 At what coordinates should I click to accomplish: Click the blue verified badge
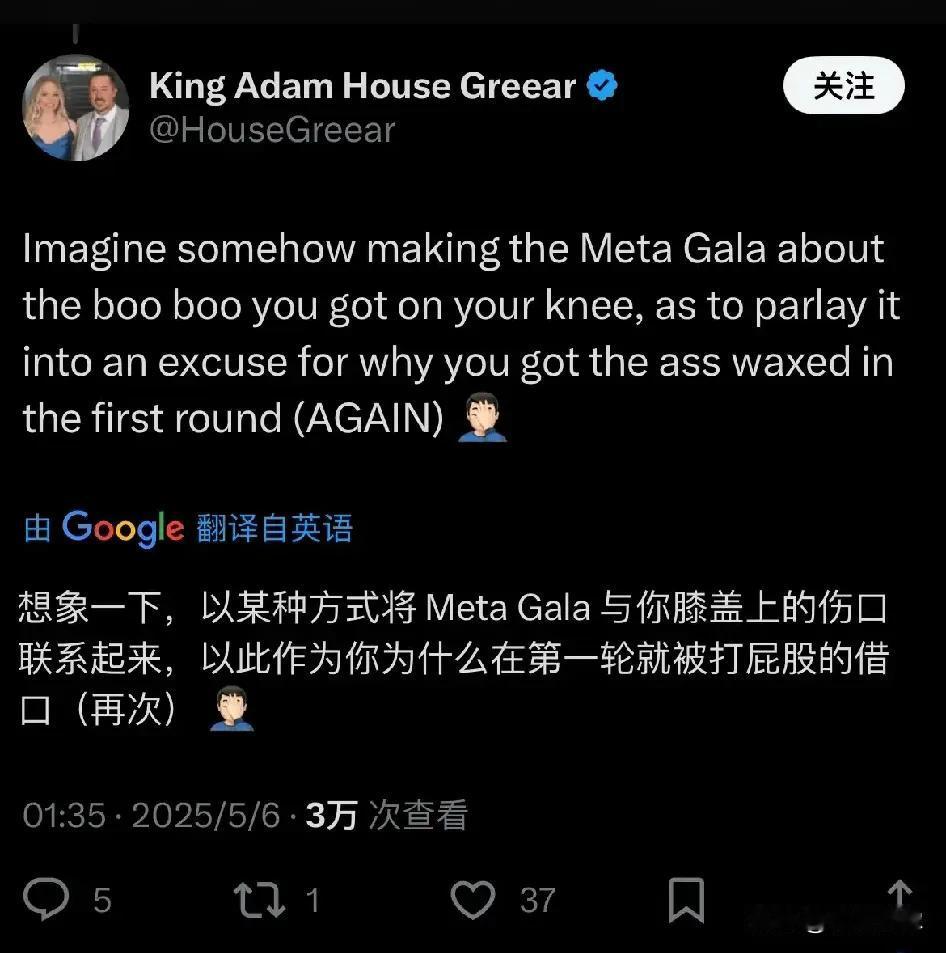602,85
